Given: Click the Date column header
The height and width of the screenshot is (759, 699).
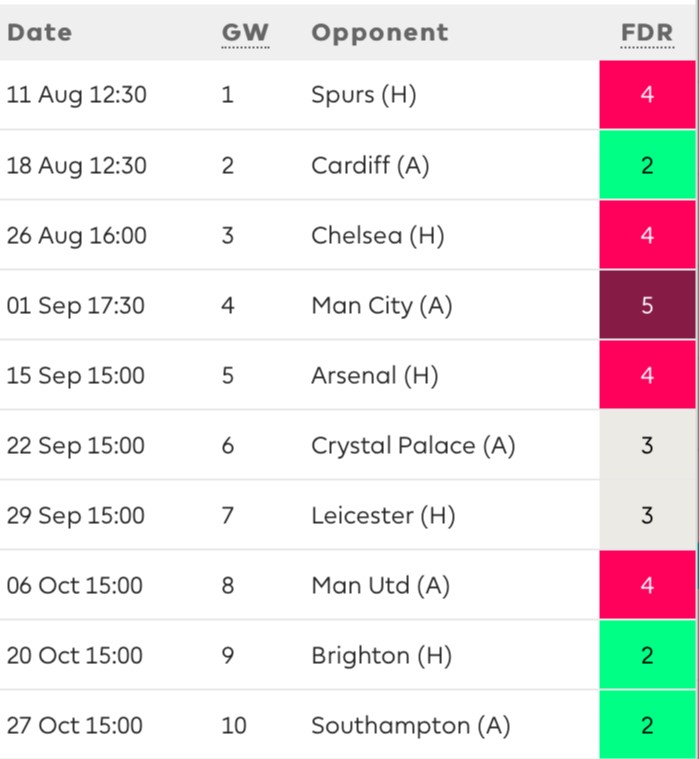Looking at the screenshot, I should (x=40, y=33).
